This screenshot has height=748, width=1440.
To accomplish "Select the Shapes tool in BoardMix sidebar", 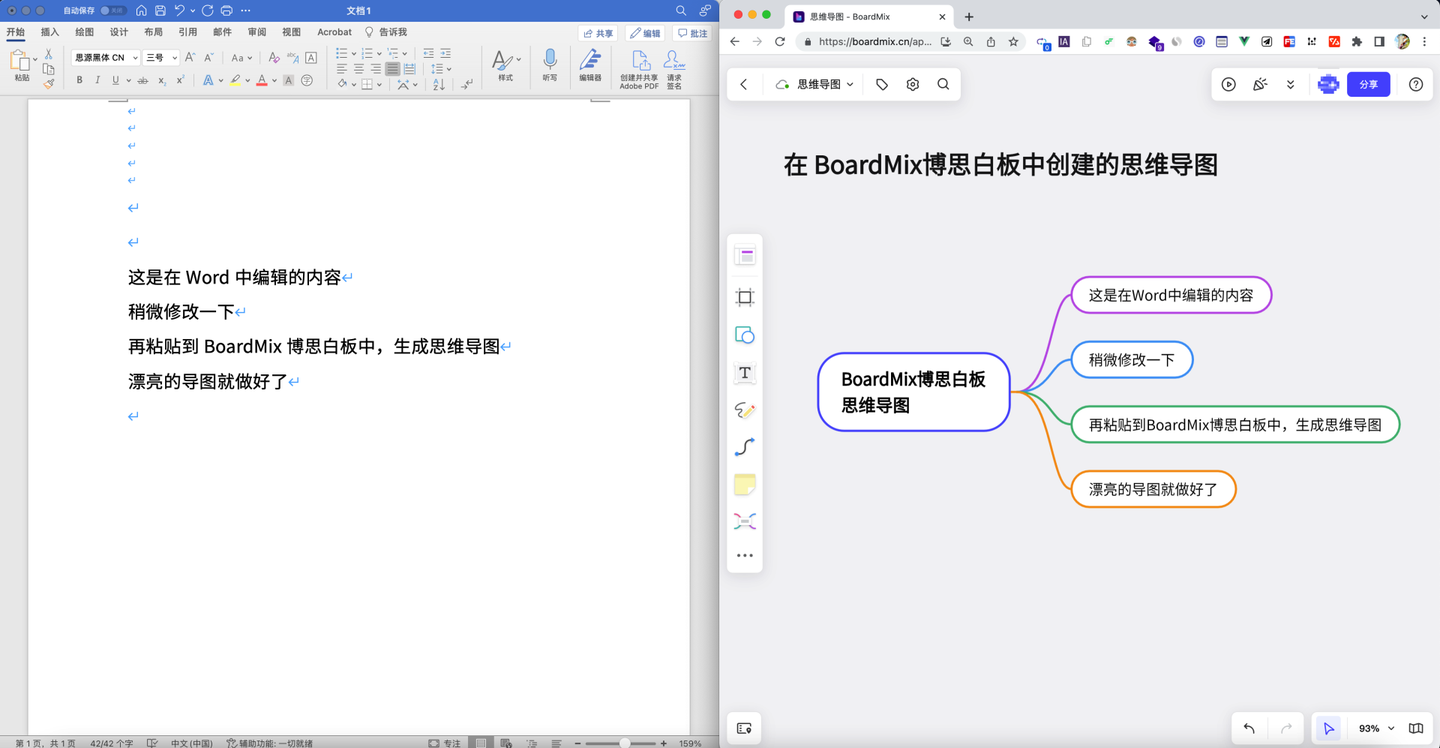I will click(744, 335).
